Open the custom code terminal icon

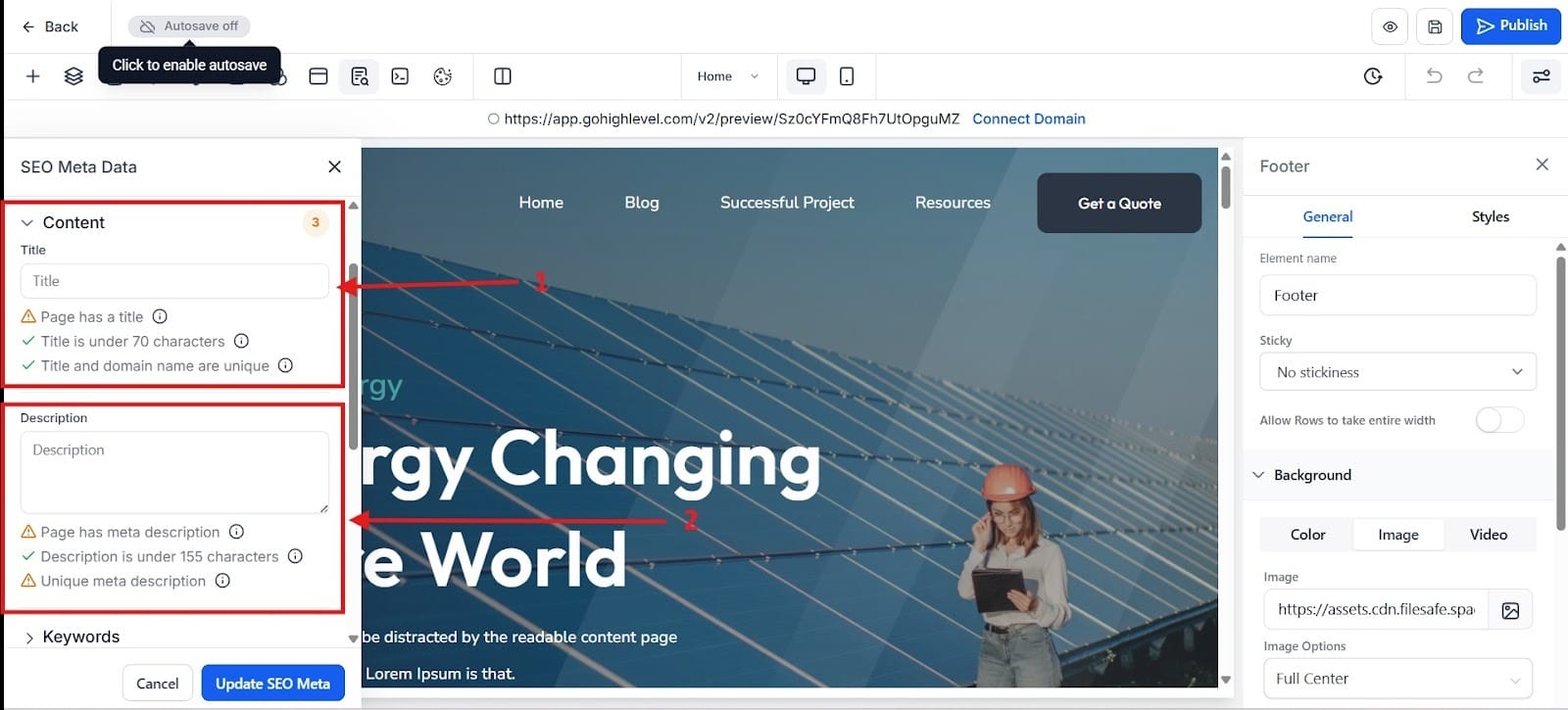400,76
